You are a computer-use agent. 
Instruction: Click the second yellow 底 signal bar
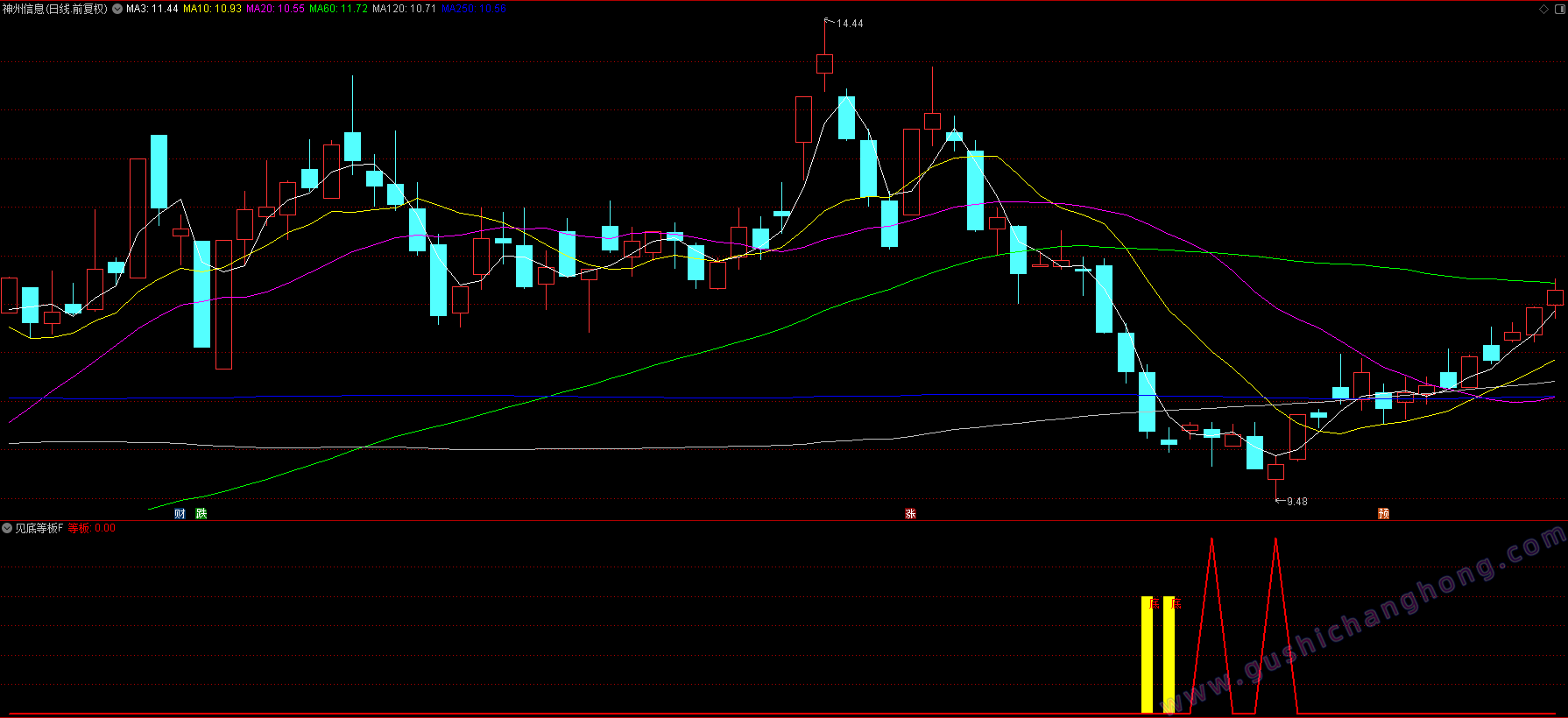coord(1169,655)
